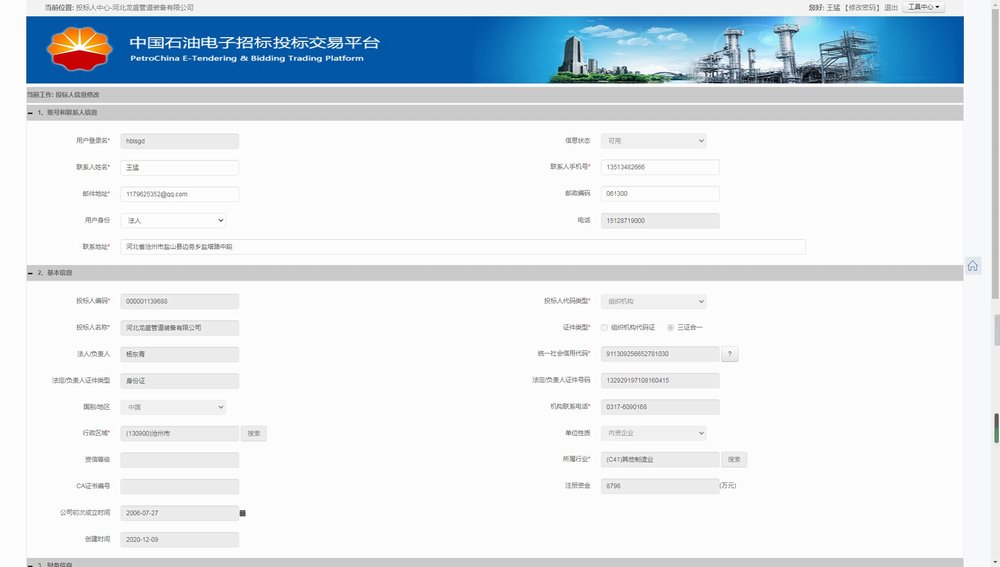Click the 法定/负责人证件类型 field
This screenshot has width=1000, height=567.
pos(179,381)
